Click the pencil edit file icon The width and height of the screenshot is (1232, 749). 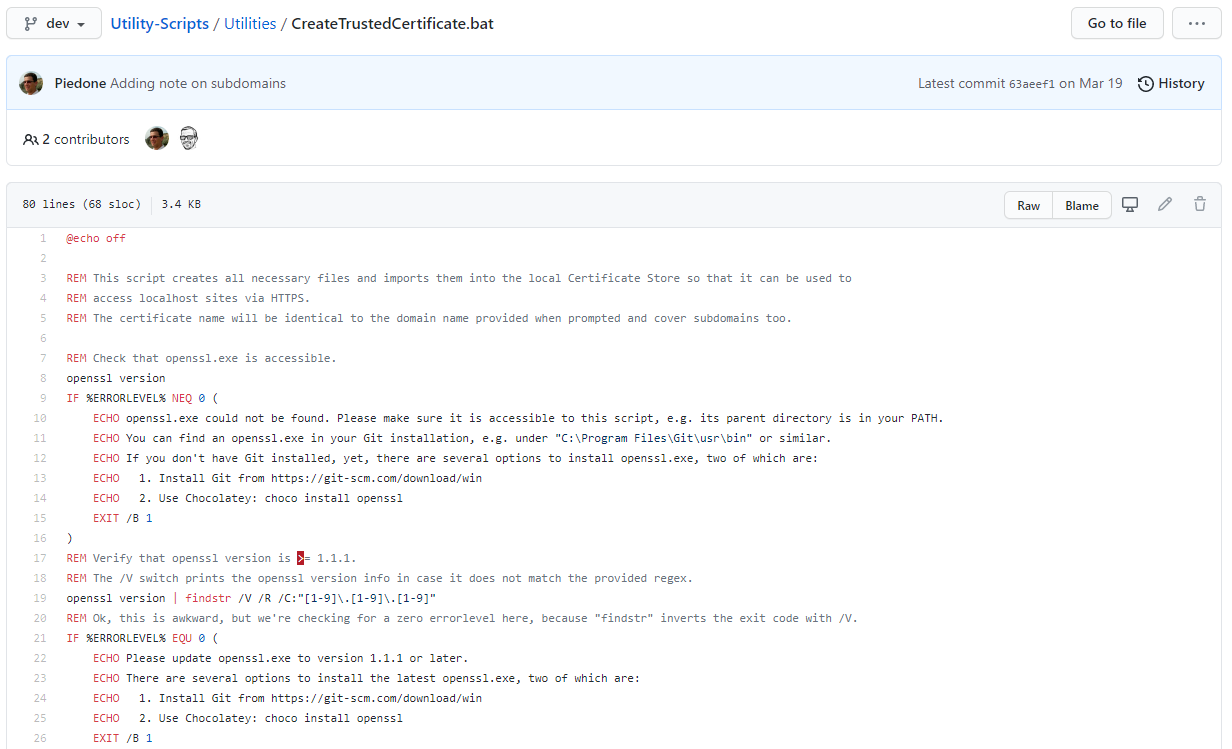(1165, 204)
